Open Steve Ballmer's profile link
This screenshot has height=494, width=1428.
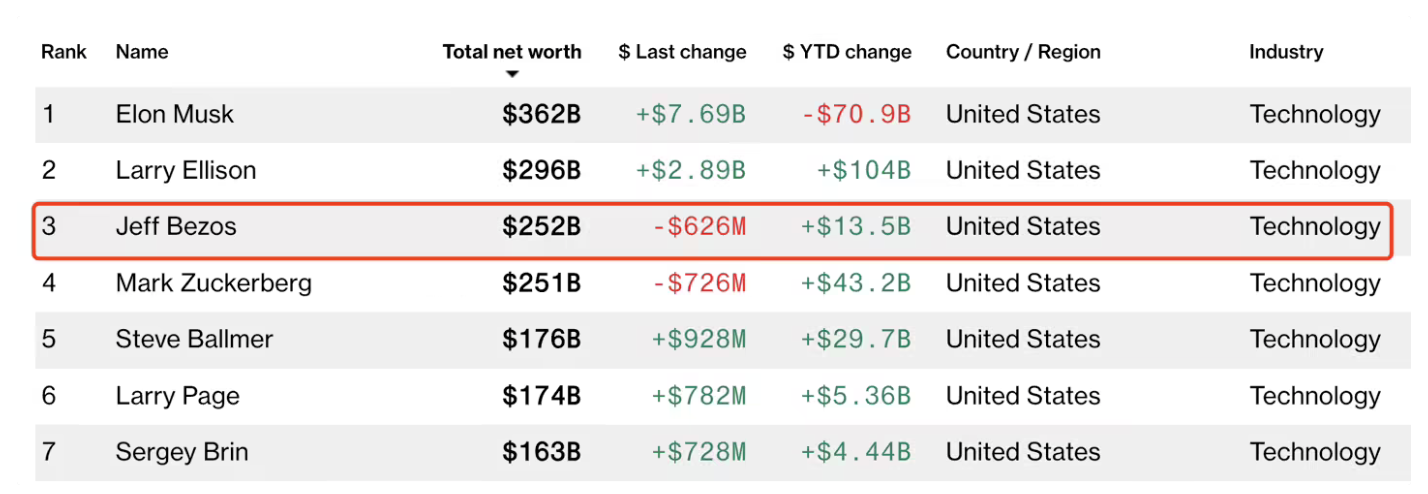(194, 339)
